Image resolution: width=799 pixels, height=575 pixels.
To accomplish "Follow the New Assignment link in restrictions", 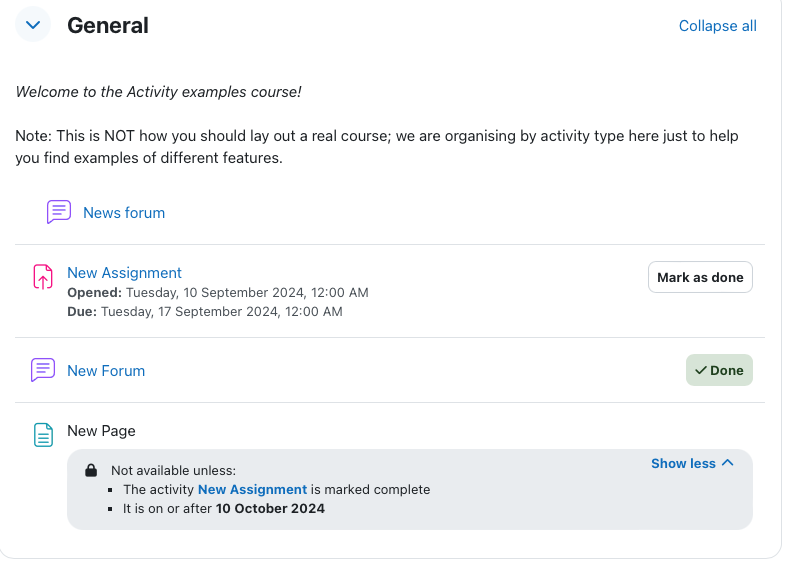I will (252, 489).
